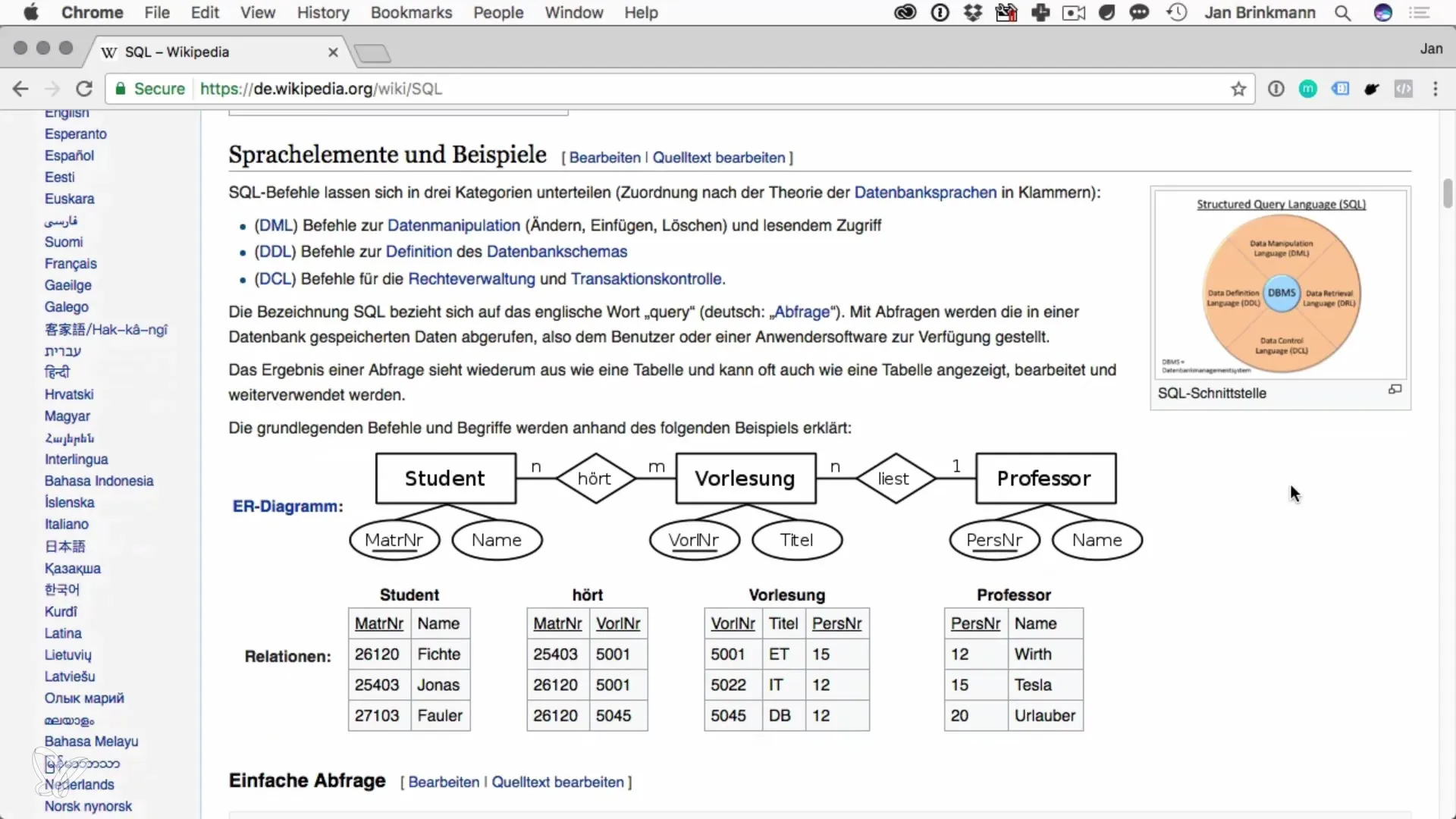
Task: Click the Jan Brinkmann user menu
Action: (1260, 13)
